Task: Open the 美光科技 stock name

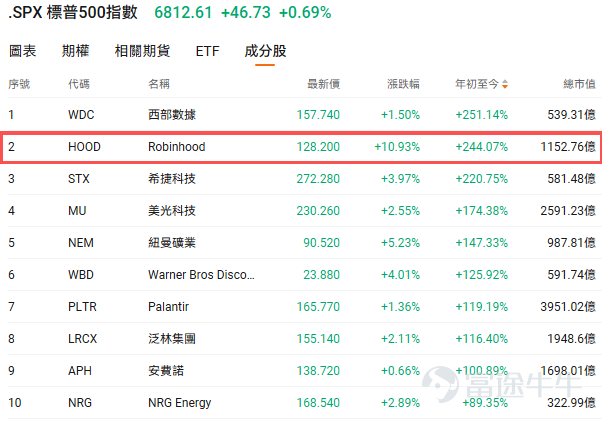Action: click(172, 211)
